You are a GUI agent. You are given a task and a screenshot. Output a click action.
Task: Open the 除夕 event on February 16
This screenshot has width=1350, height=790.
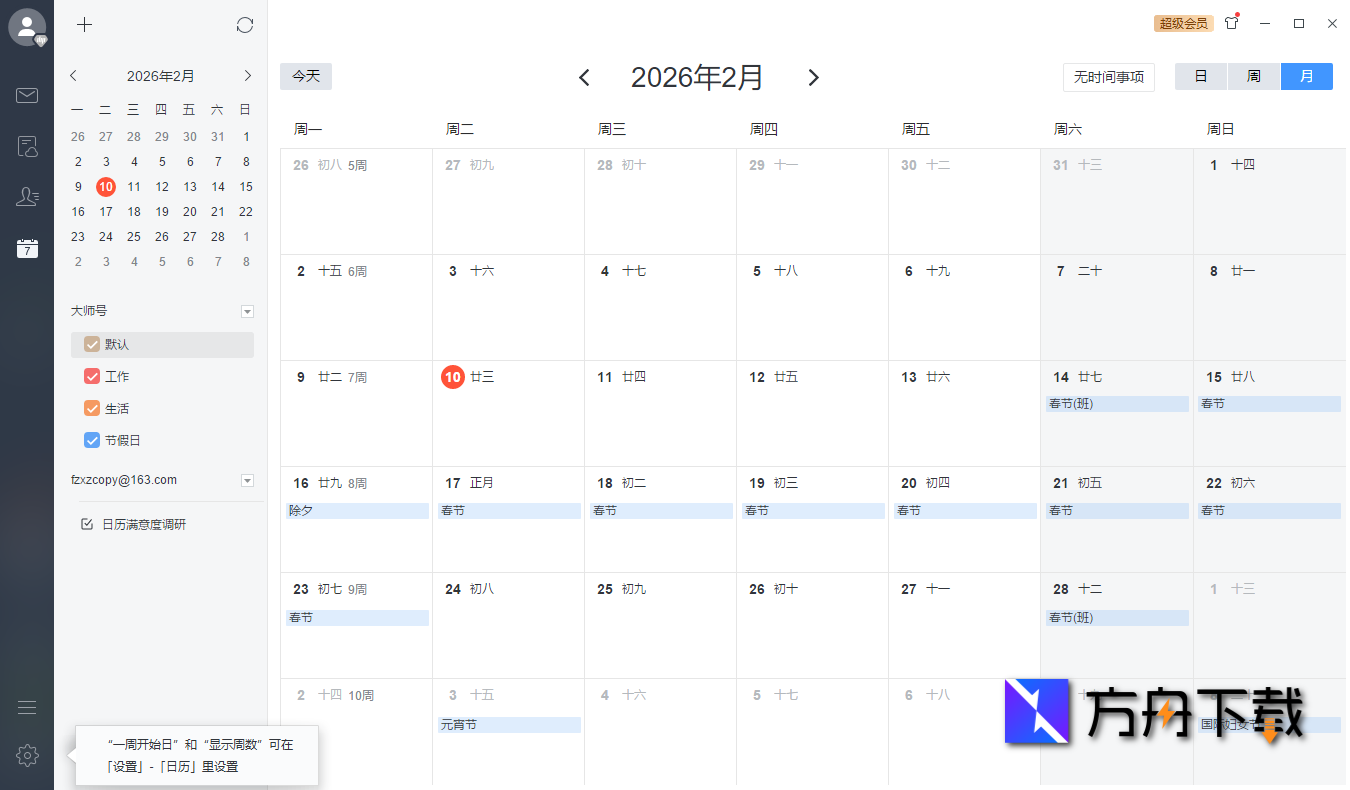pos(356,510)
